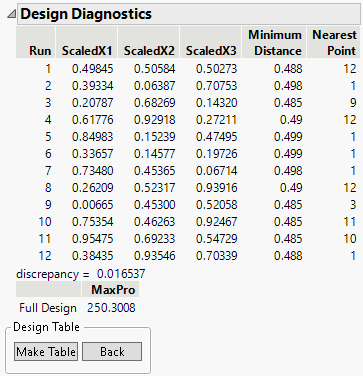
Task: Select ScaledX1 value 0.73480
Action: (x=93, y=171)
